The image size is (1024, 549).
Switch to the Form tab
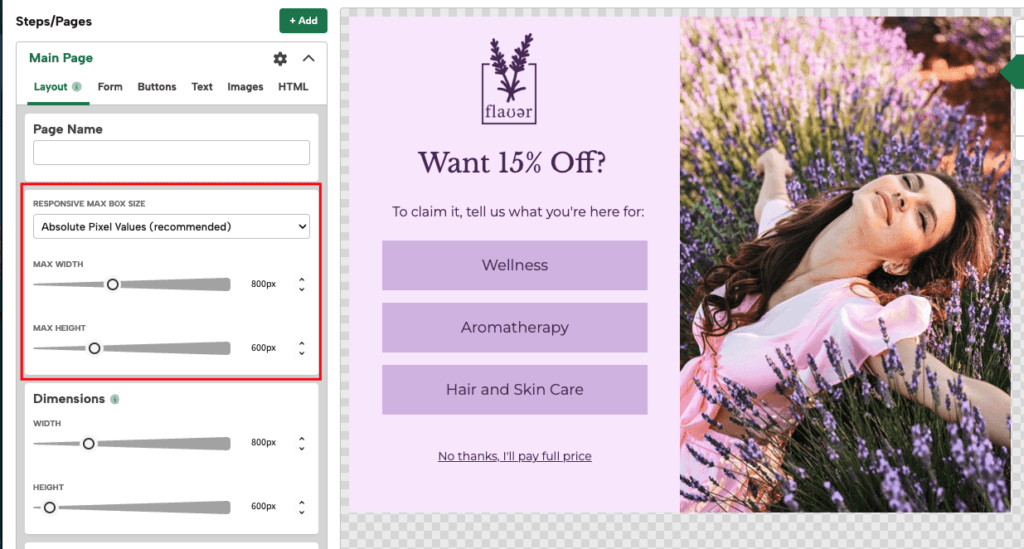(x=110, y=87)
